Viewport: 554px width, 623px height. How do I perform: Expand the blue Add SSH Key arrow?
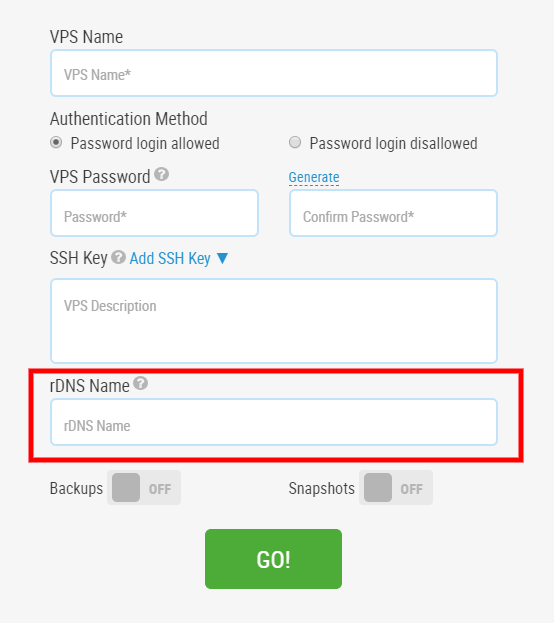(223, 258)
